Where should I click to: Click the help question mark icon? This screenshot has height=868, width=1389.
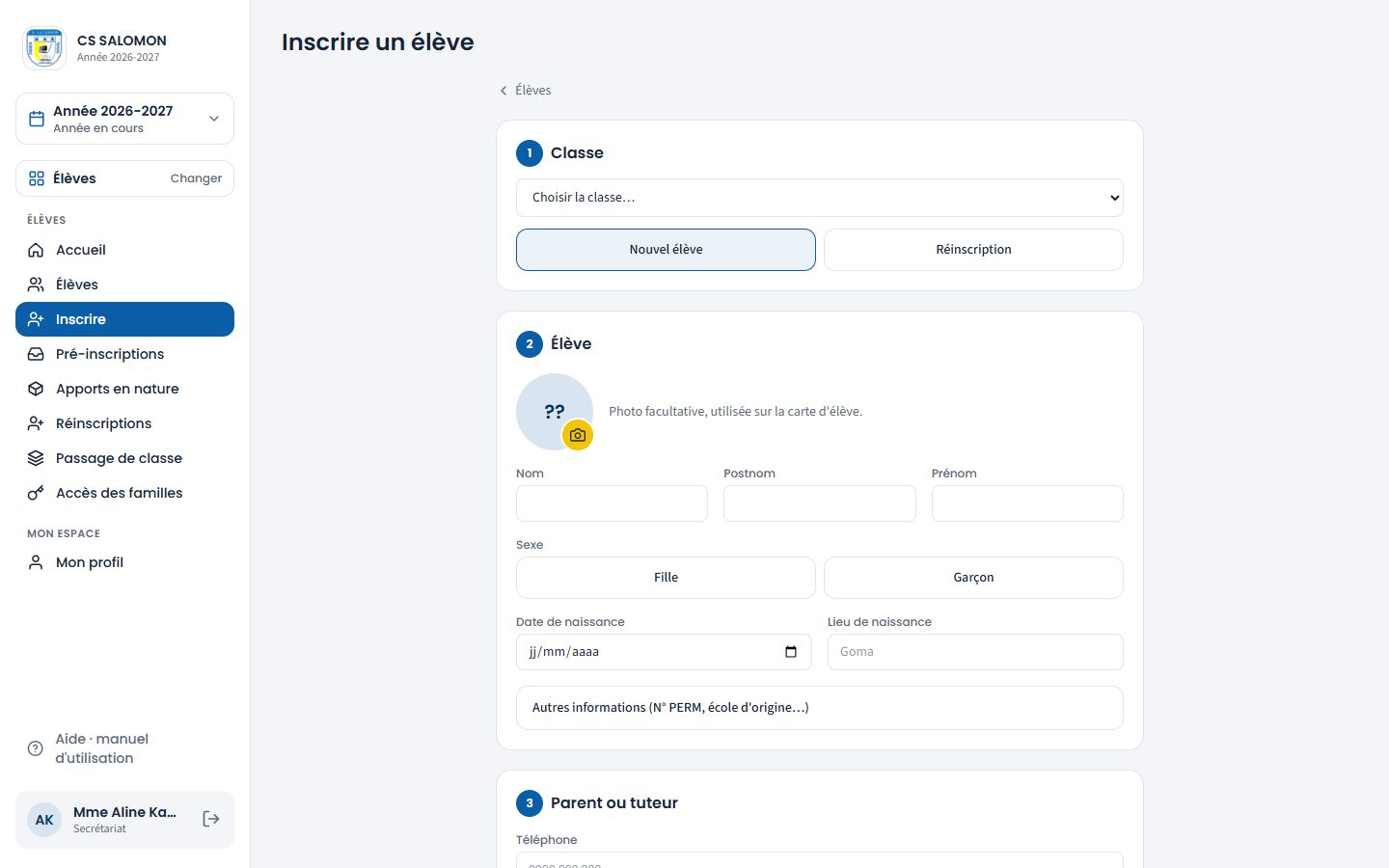(x=36, y=748)
